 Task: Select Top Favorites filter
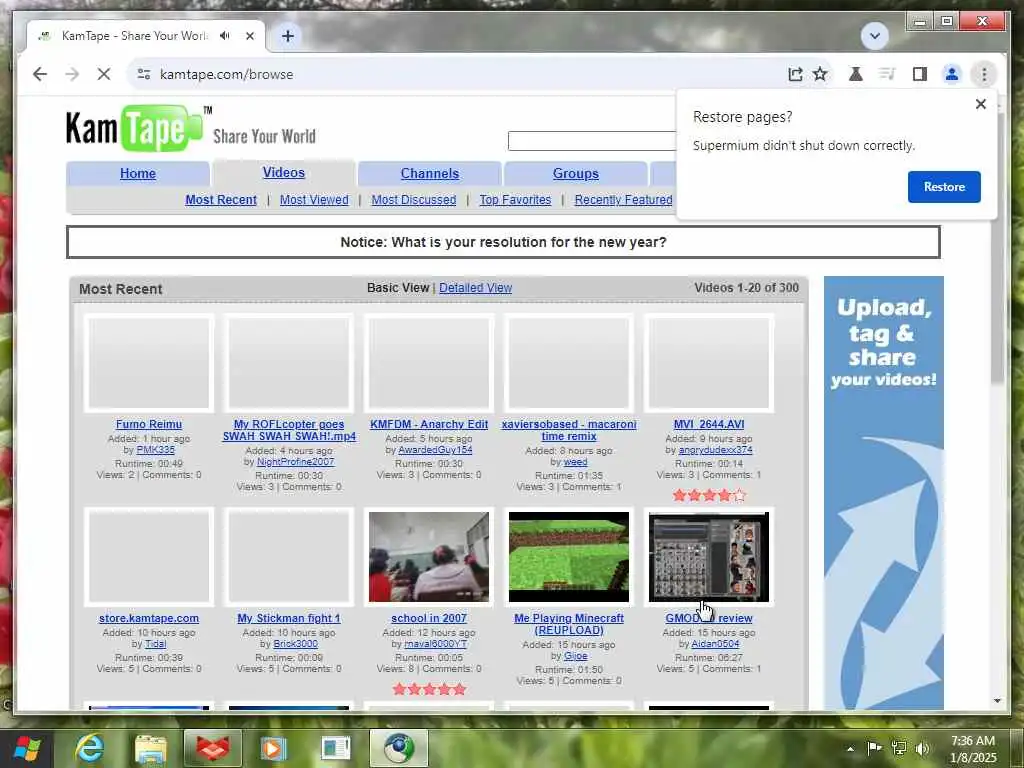click(515, 200)
